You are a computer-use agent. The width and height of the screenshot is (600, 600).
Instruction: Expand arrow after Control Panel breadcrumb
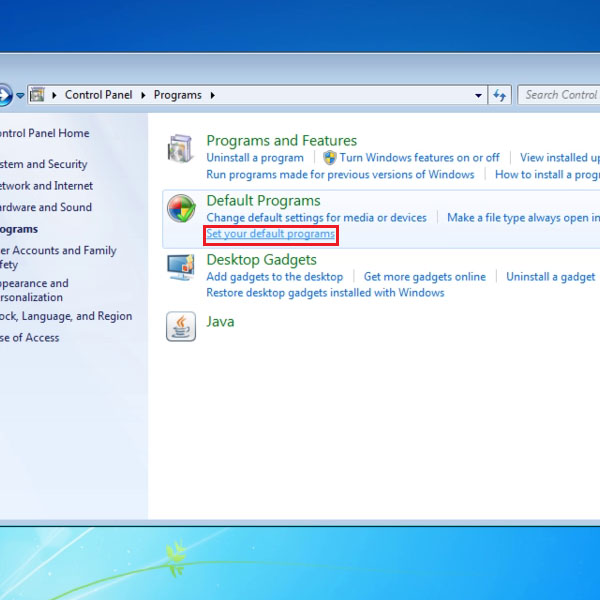[x=143, y=95]
